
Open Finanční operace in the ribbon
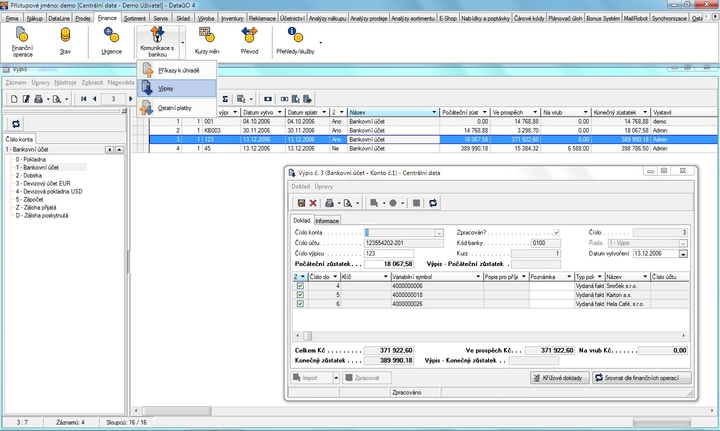pyautogui.click(x=22, y=41)
